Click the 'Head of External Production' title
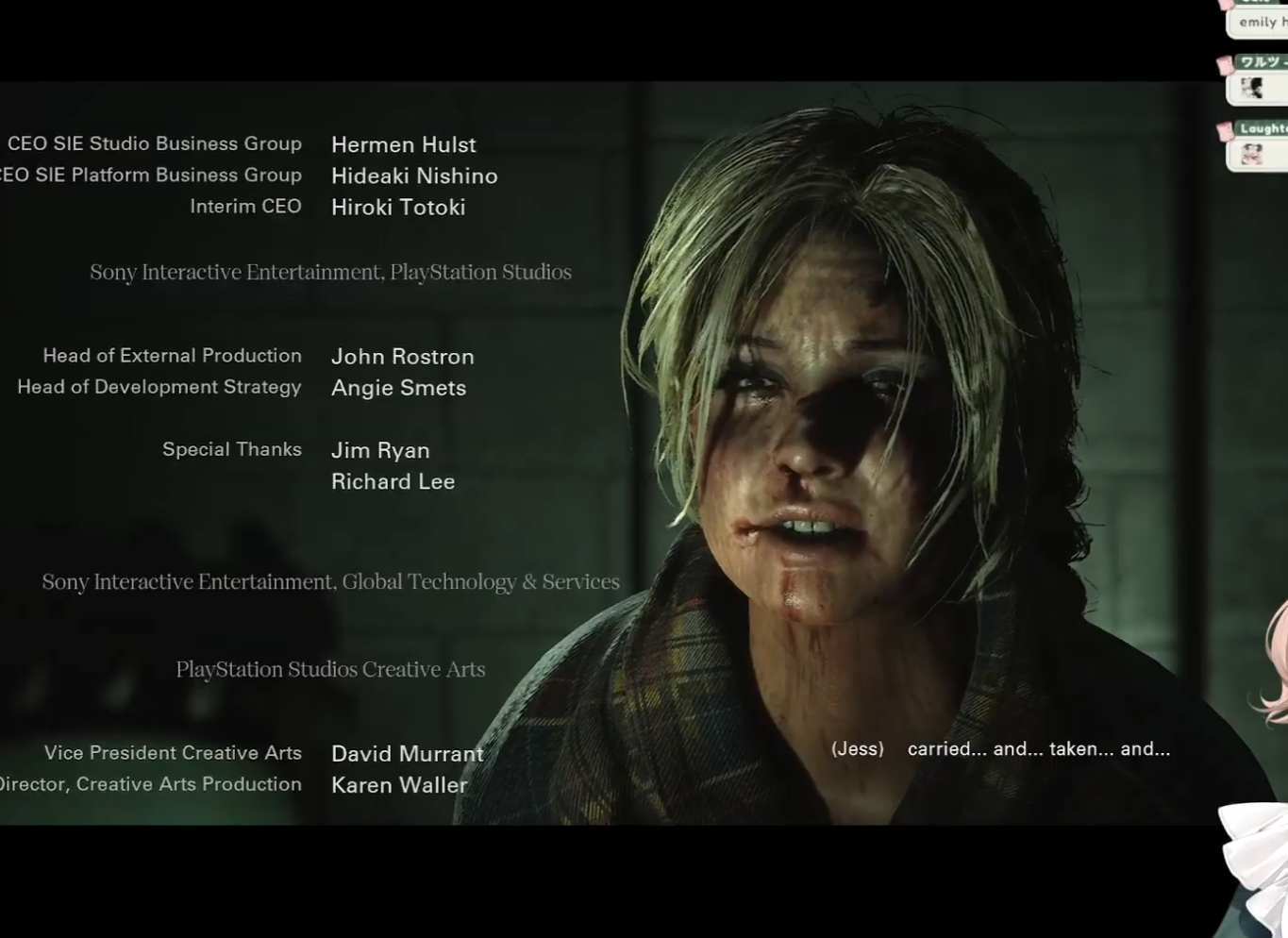1288x938 pixels. coord(172,355)
